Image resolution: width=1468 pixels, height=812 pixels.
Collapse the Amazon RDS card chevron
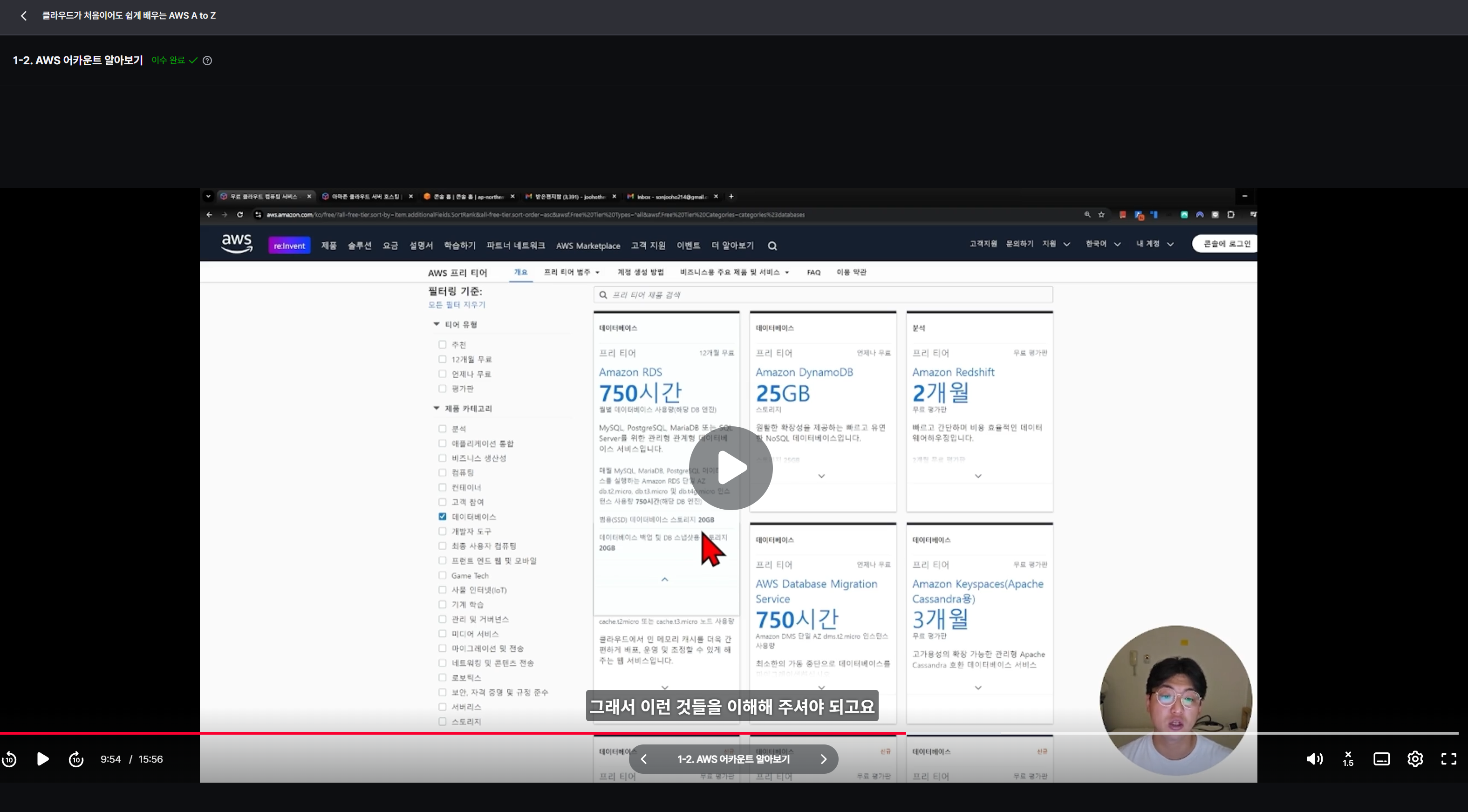pos(664,580)
